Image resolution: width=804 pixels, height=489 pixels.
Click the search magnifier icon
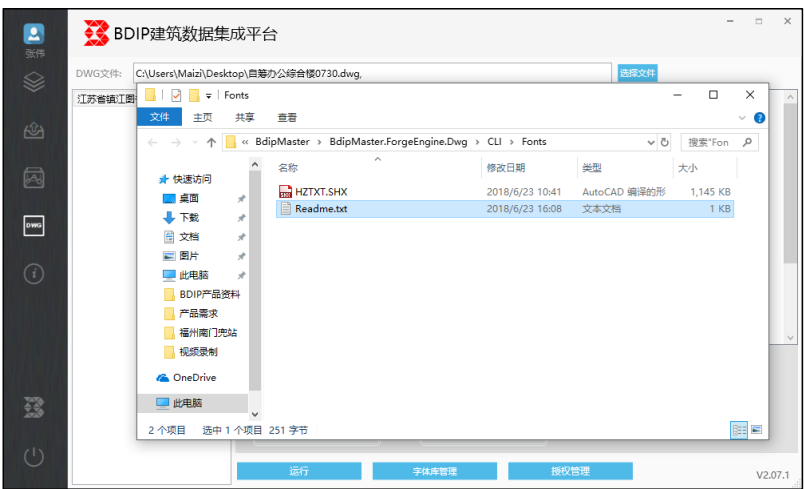pos(747,142)
